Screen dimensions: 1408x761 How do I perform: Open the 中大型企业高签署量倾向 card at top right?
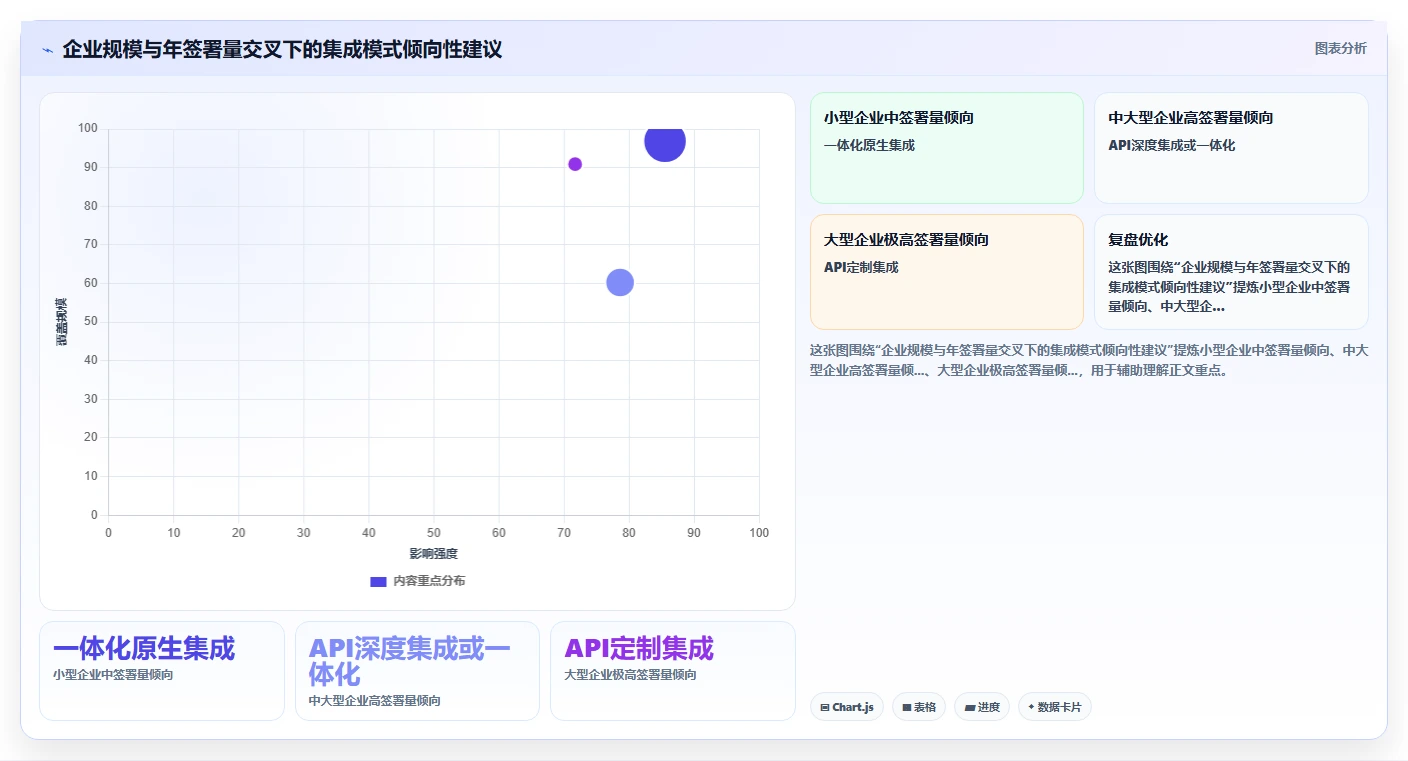(1231, 148)
